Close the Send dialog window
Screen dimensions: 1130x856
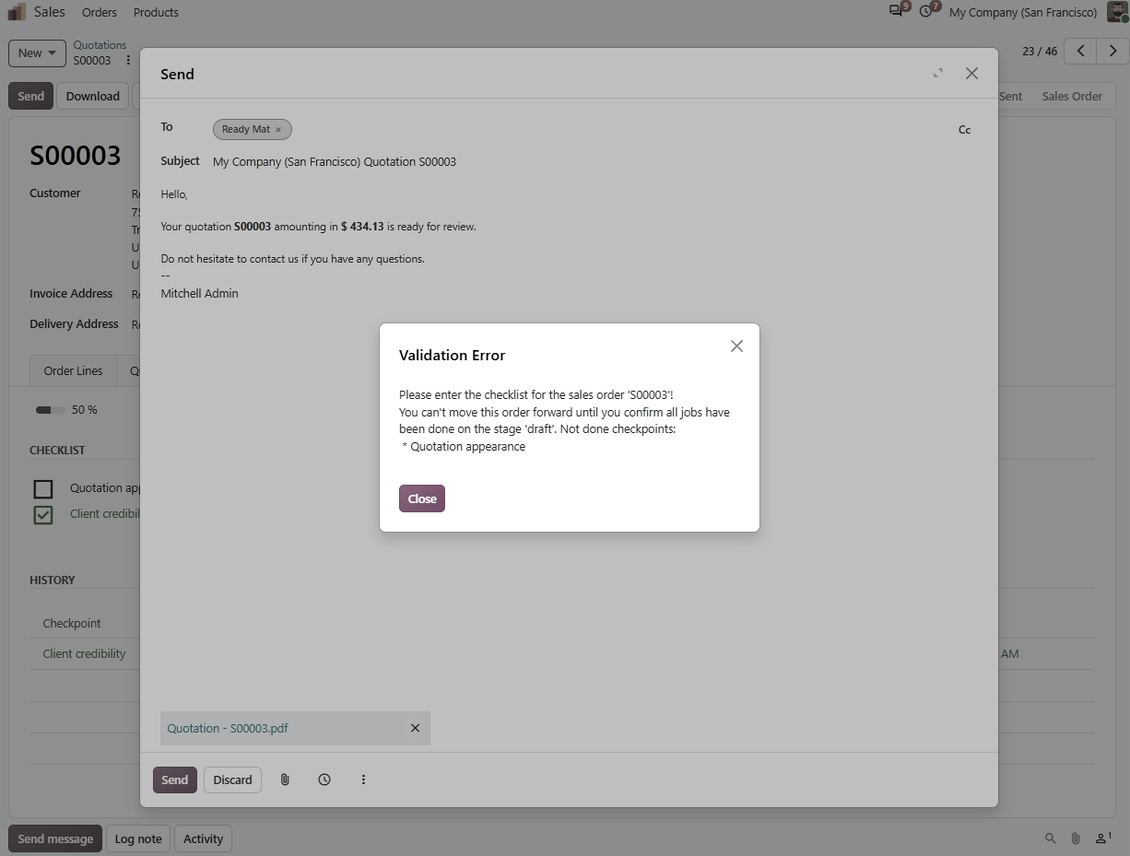click(x=971, y=73)
